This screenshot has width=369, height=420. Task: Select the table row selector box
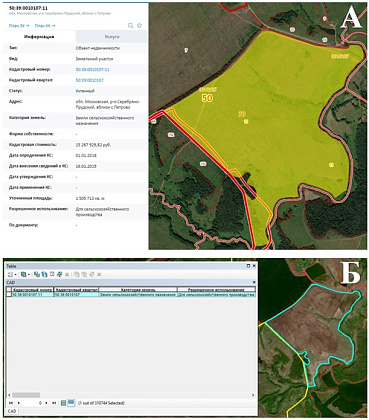pyautogui.click(x=9, y=295)
